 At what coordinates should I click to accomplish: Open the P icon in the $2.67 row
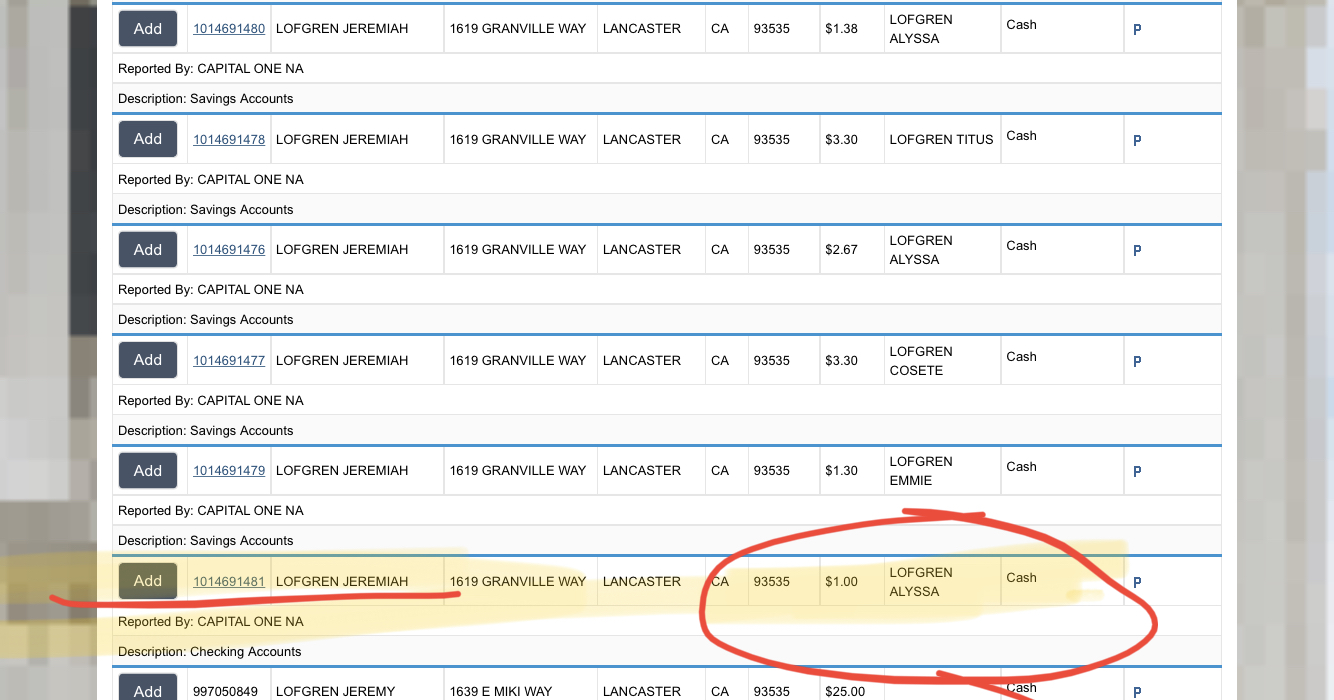point(1137,251)
